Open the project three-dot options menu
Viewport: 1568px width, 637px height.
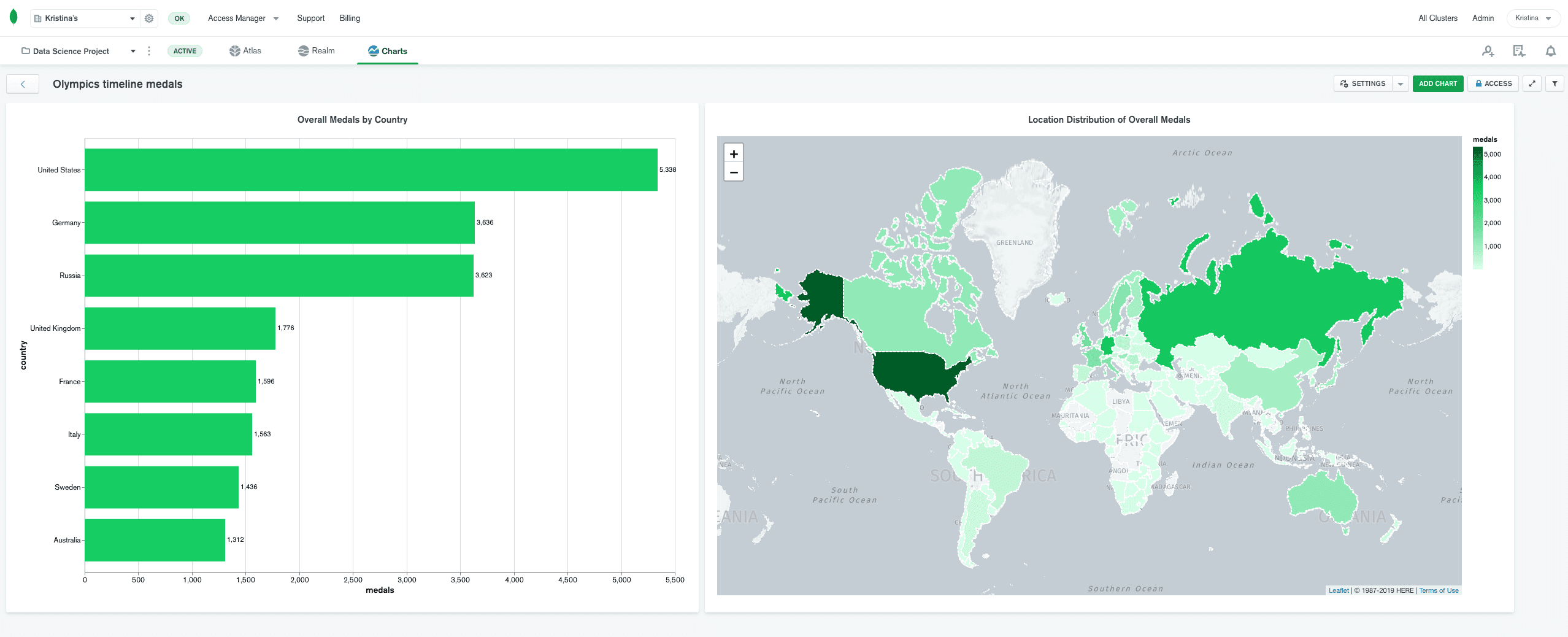click(x=149, y=51)
